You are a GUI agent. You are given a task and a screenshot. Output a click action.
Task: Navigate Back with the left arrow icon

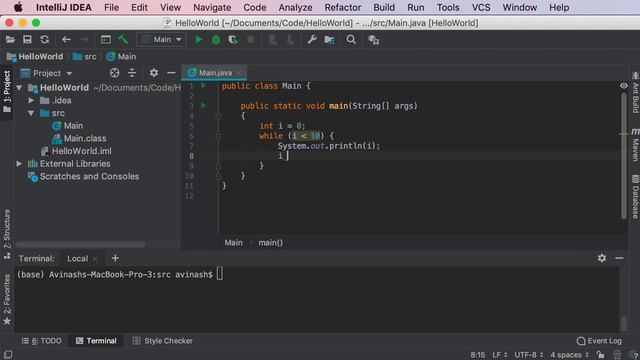click(66, 40)
